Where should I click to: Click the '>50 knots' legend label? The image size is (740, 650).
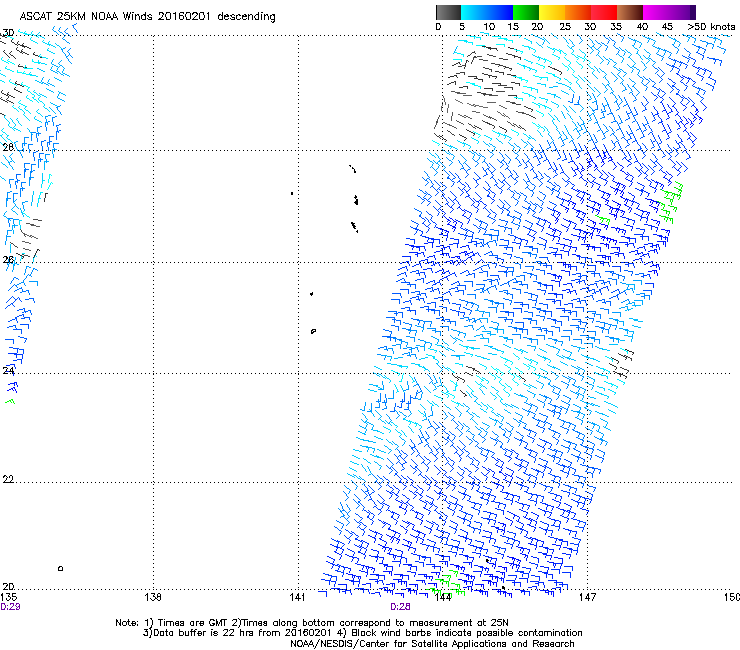(x=711, y=27)
